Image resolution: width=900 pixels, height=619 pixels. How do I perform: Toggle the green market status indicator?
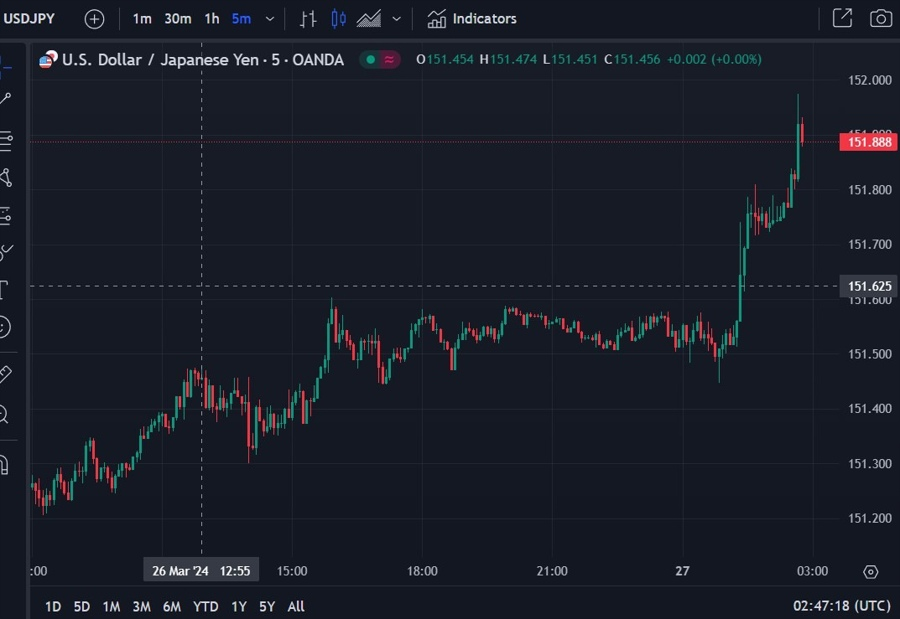pyautogui.click(x=371, y=59)
